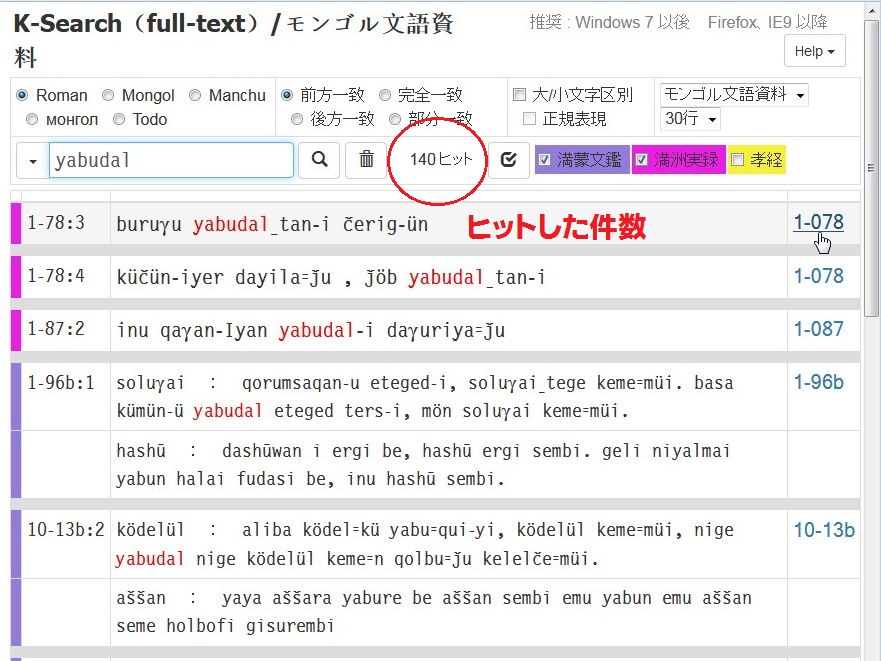The width and height of the screenshot is (881, 661).
Task: Open the 1-96b page link
Action: coord(818,382)
